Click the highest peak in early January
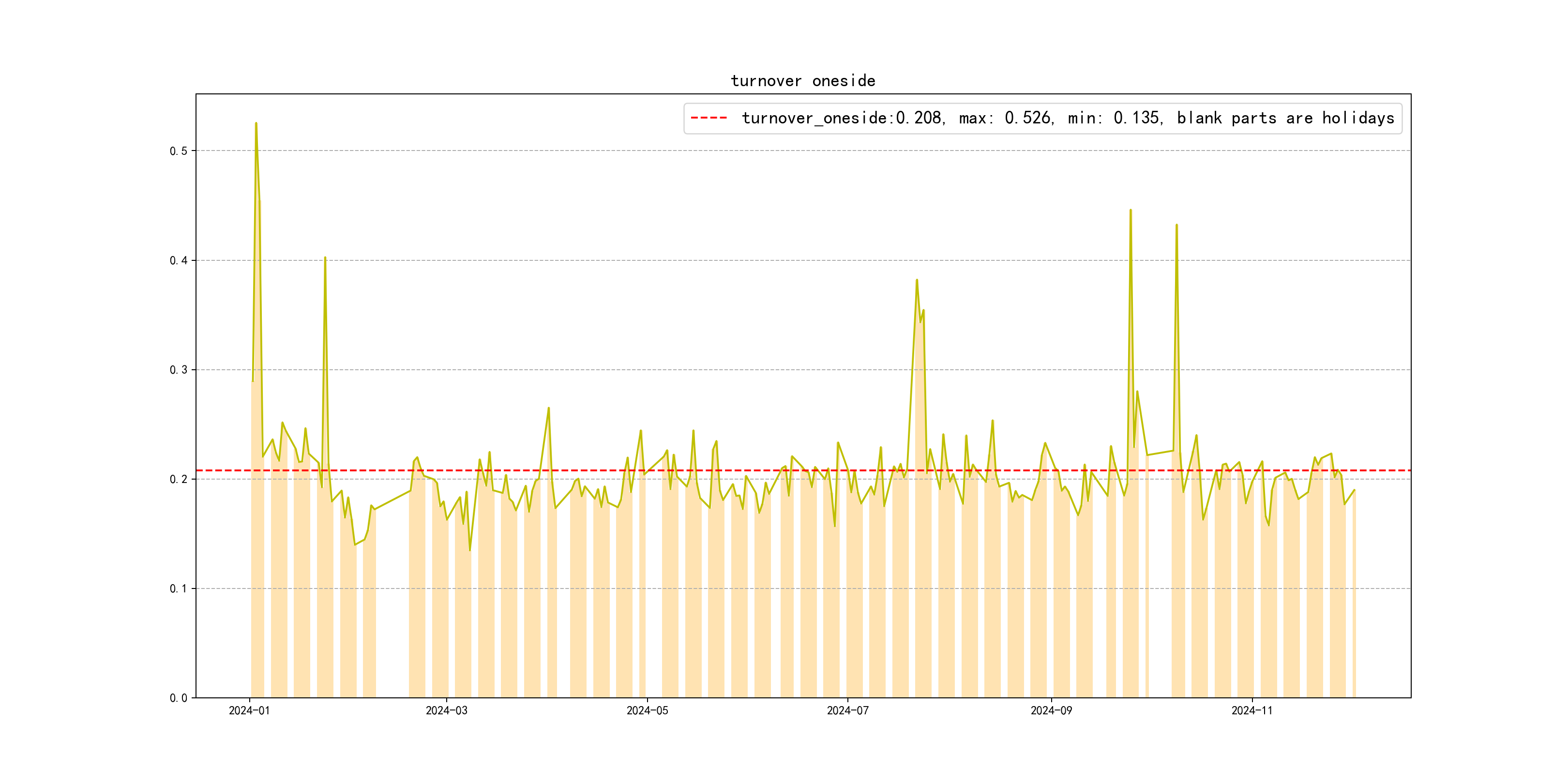 point(256,123)
